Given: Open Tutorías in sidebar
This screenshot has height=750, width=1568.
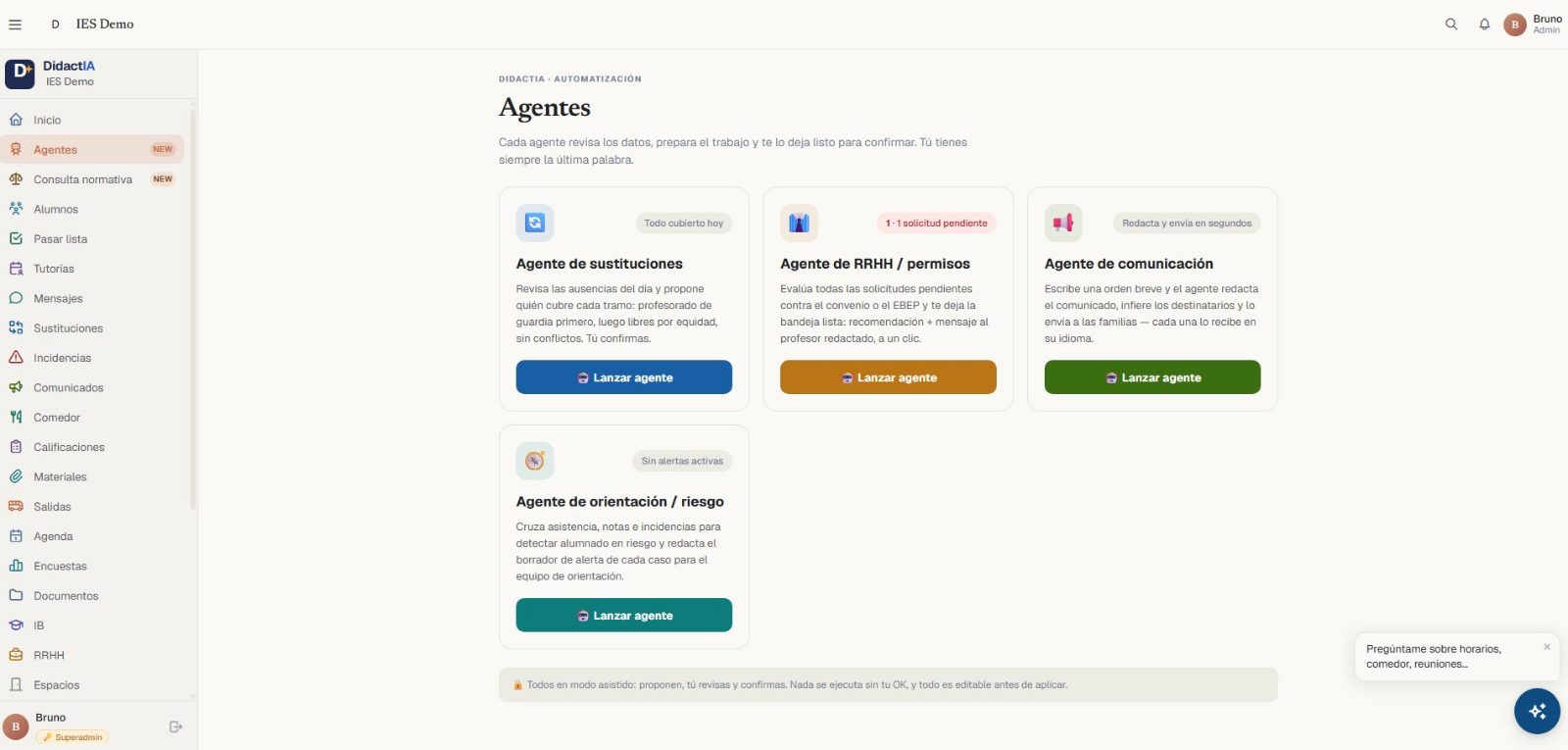Looking at the screenshot, I should (x=92, y=269).
